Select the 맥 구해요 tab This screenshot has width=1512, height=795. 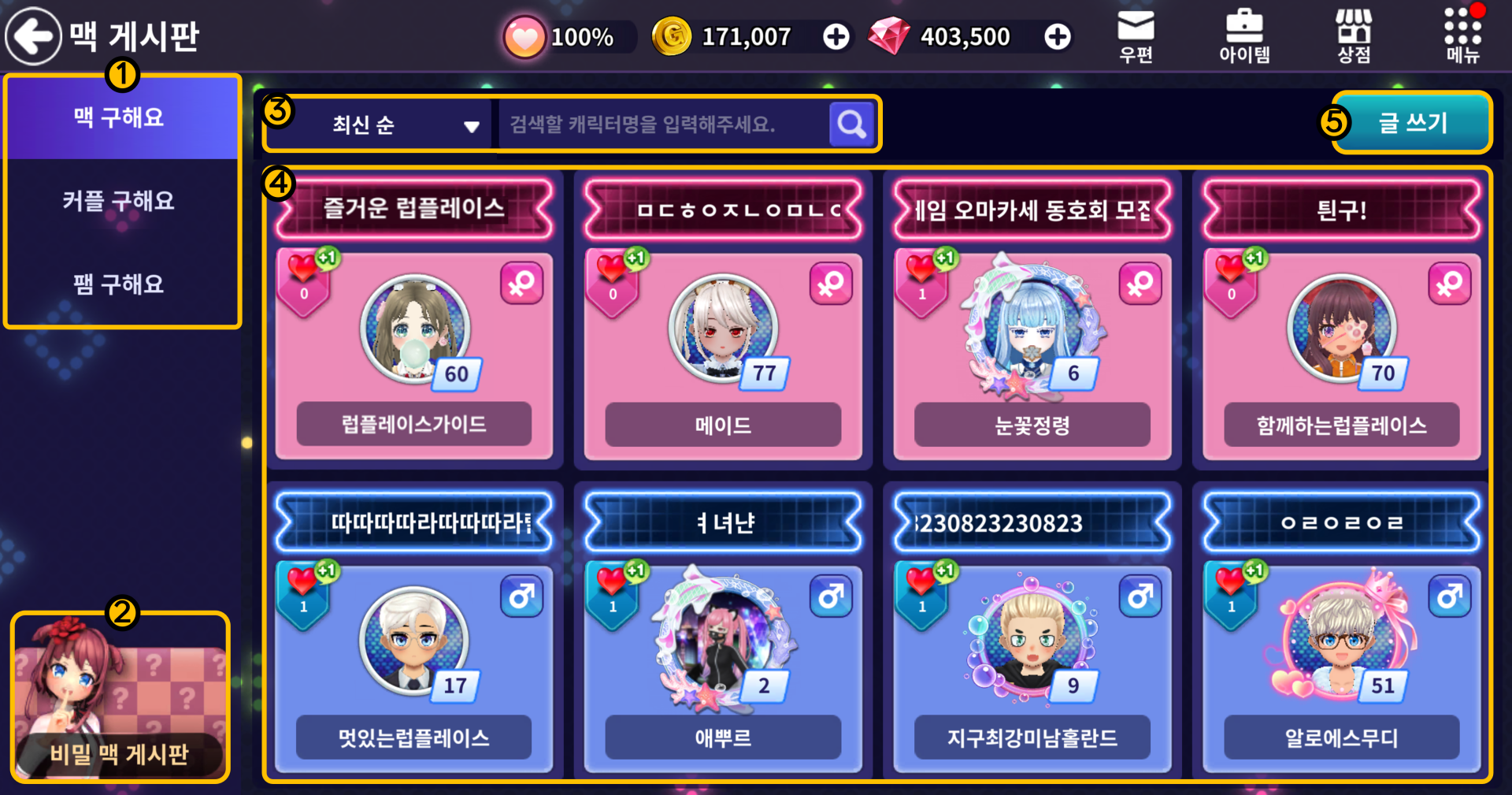click(120, 117)
